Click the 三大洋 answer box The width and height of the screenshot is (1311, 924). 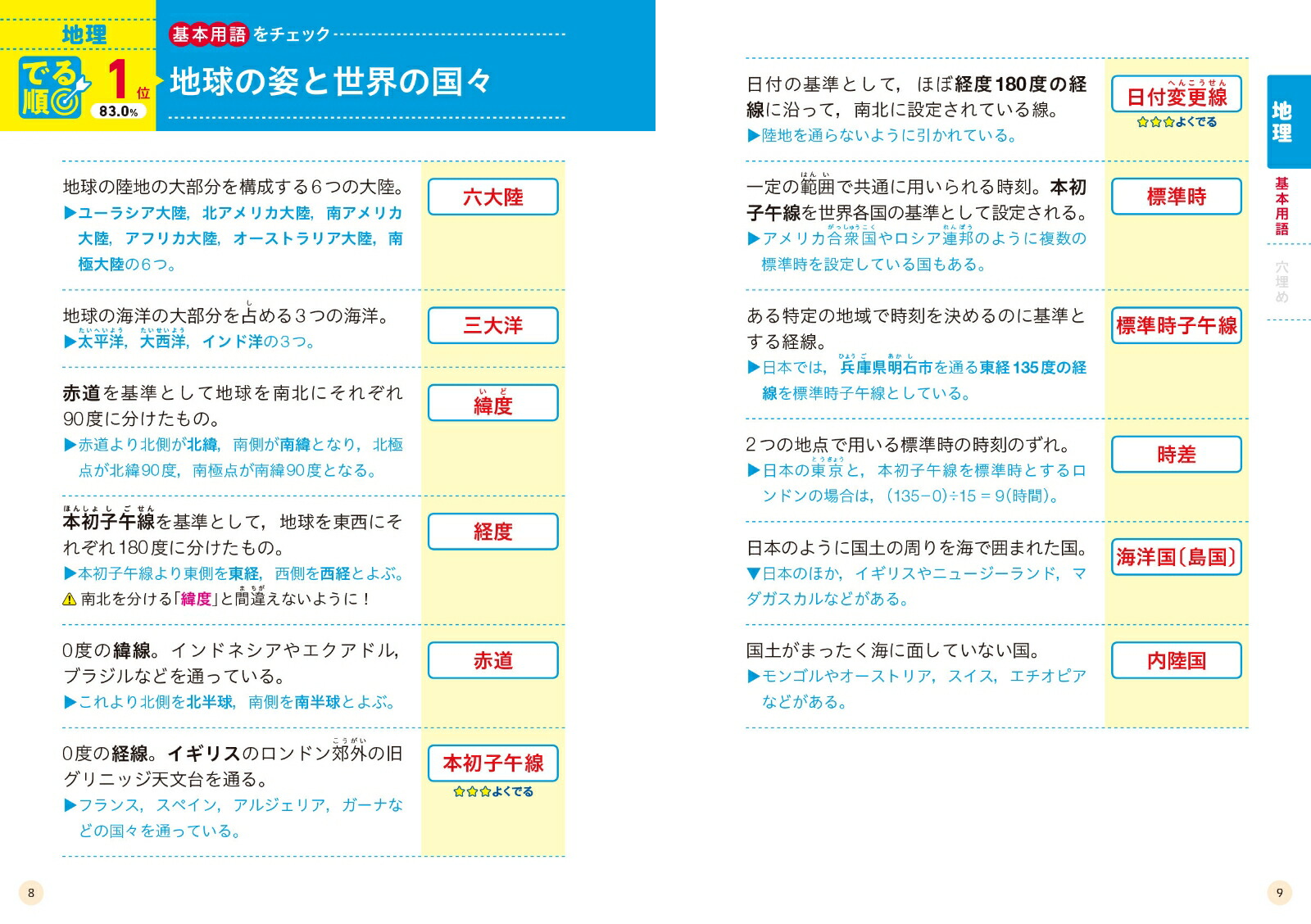pyautogui.click(x=492, y=325)
